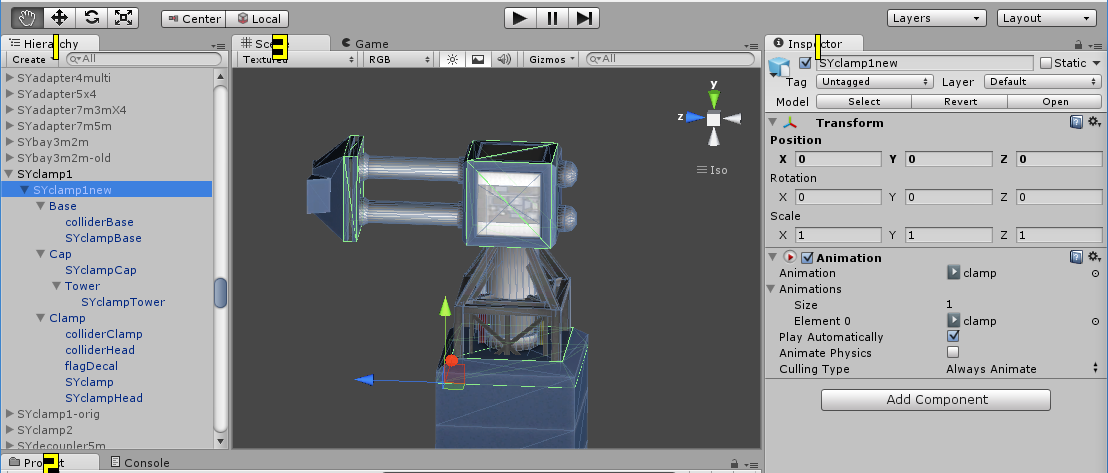1108x473 pixels.
Task: Switch to the Game tab
Action: click(x=365, y=44)
